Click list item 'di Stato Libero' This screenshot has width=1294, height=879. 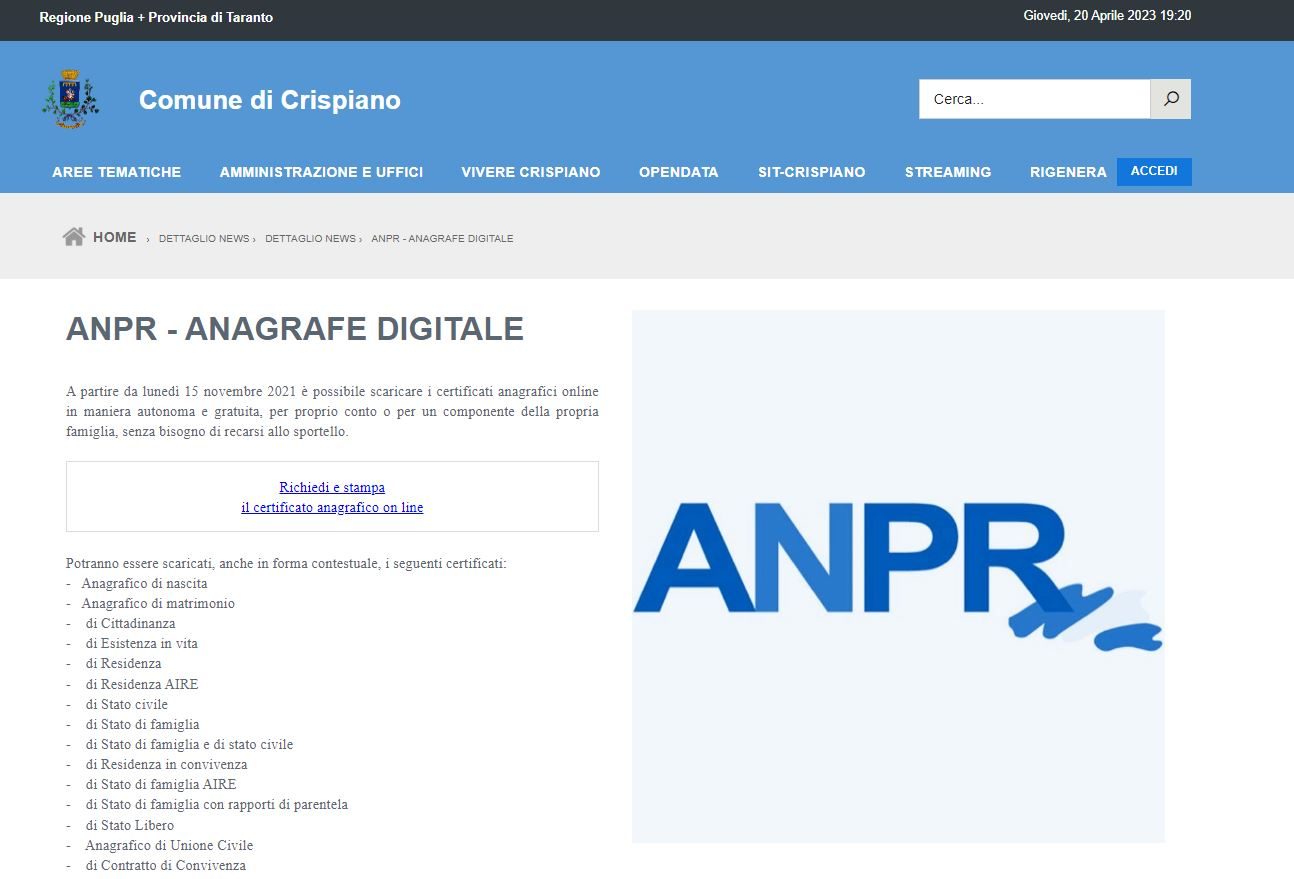(130, 825)
